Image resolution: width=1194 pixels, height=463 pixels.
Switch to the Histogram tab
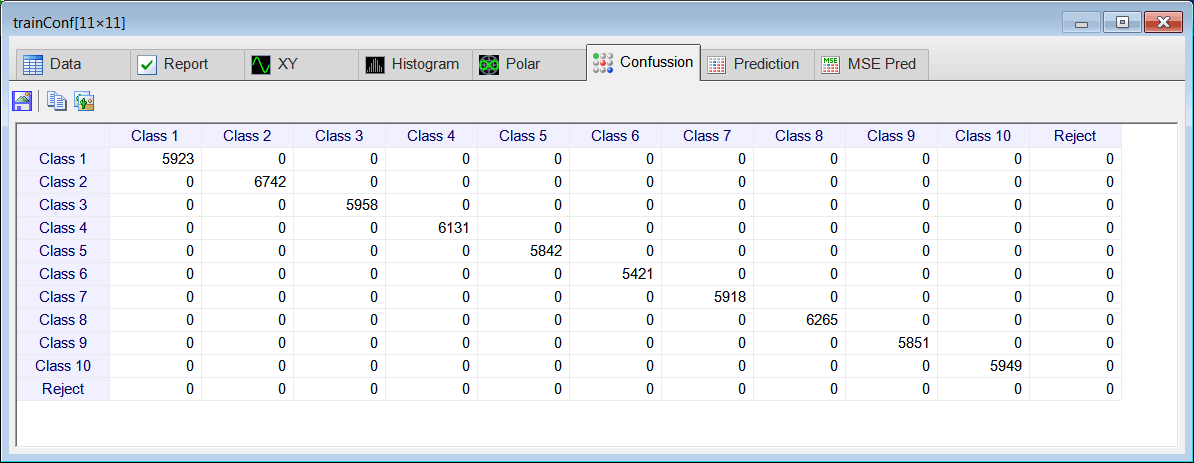(415, 65)
